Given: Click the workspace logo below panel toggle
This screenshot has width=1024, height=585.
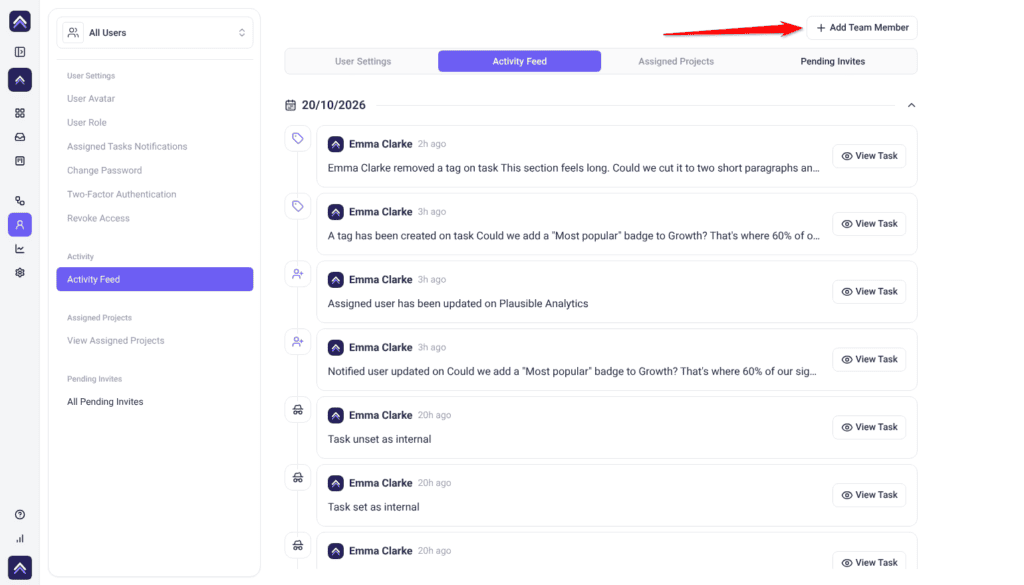Looking at the screenshot, I should pyautogui.click(x=20, y=80).
